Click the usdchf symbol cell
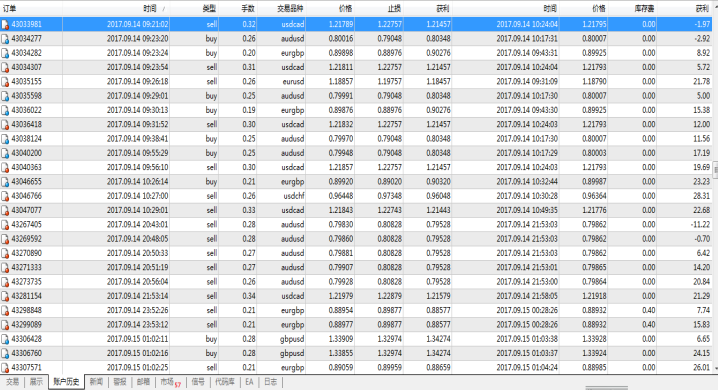718x390 pixels. [x=294, y=196]
